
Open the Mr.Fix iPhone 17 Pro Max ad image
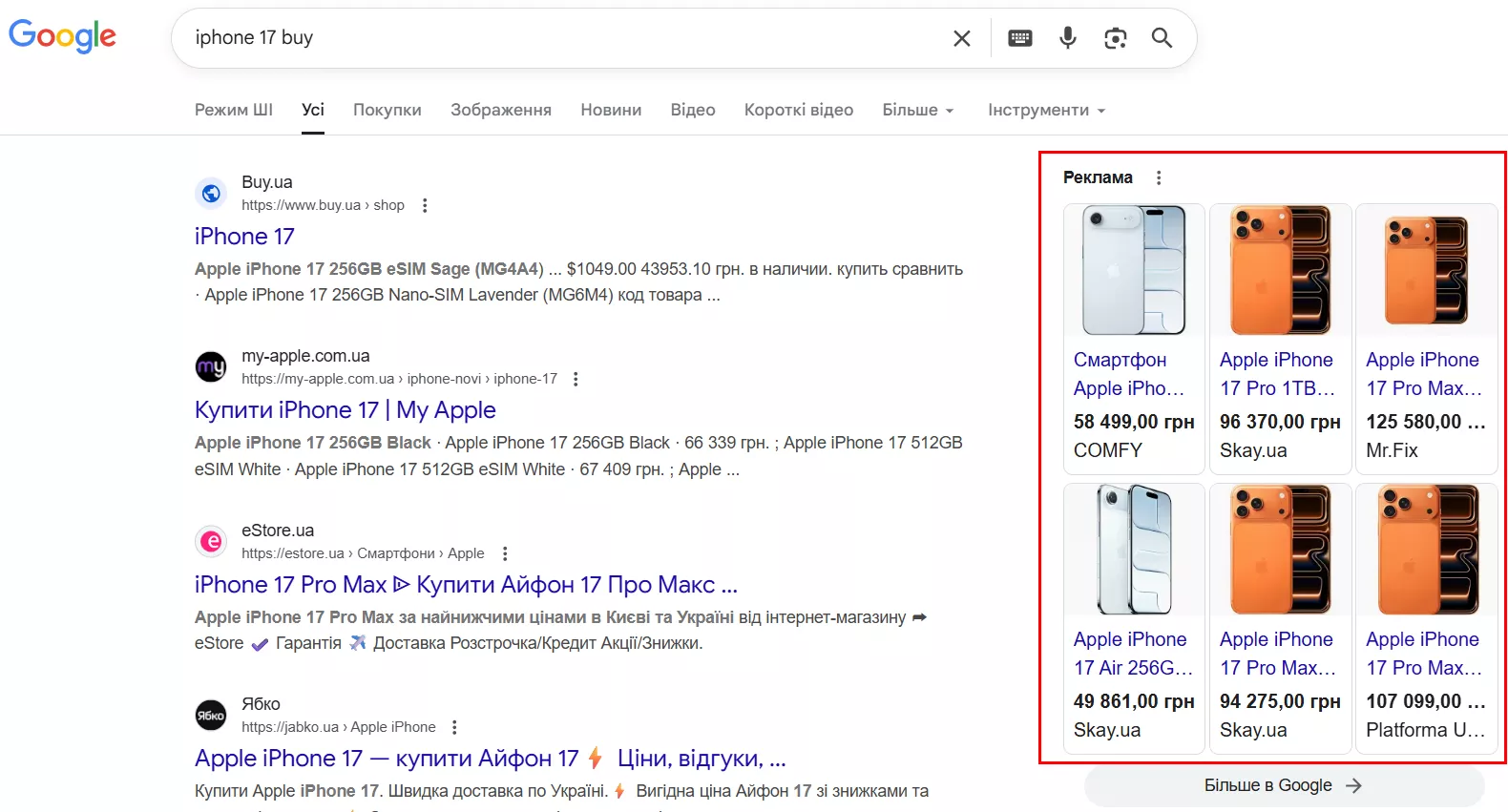coord(1426,270)
